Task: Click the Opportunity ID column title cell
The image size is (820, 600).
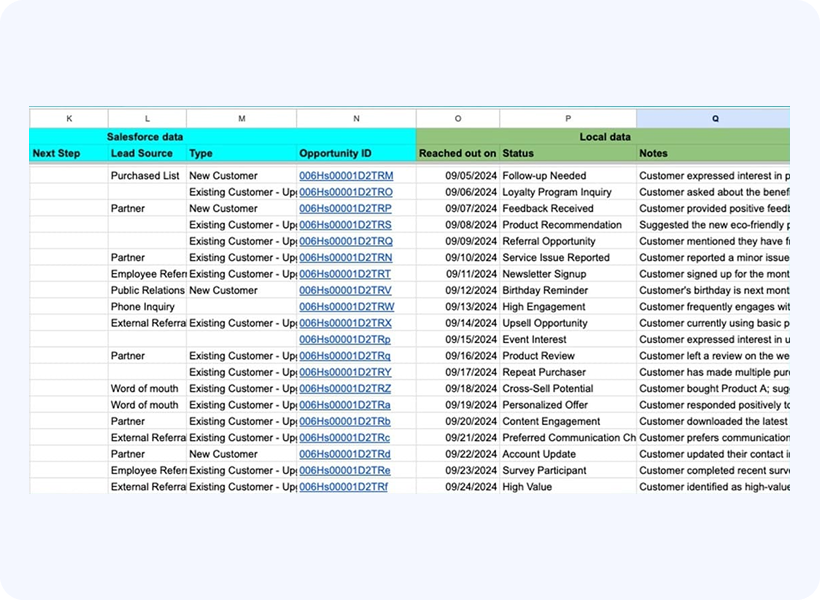Action: [x=356, y=153]
